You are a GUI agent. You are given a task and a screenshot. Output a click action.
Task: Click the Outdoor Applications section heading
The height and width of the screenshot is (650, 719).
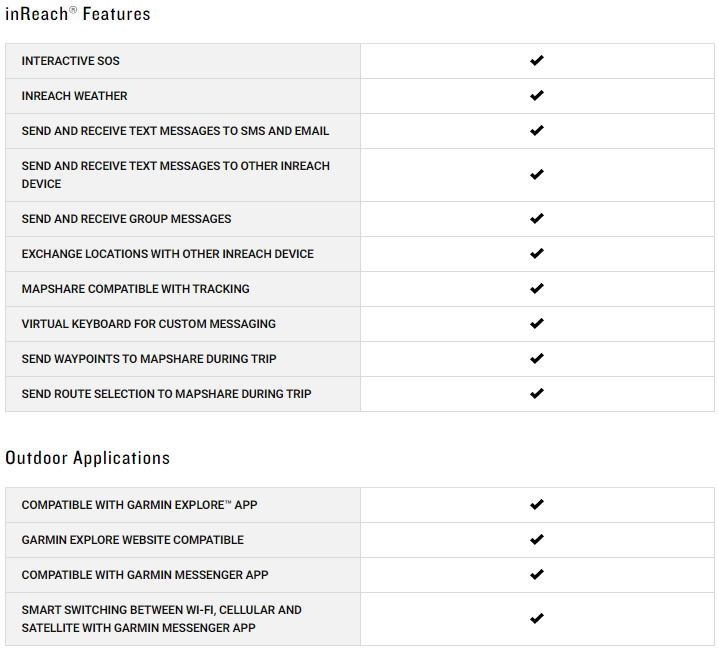point(87,458)
